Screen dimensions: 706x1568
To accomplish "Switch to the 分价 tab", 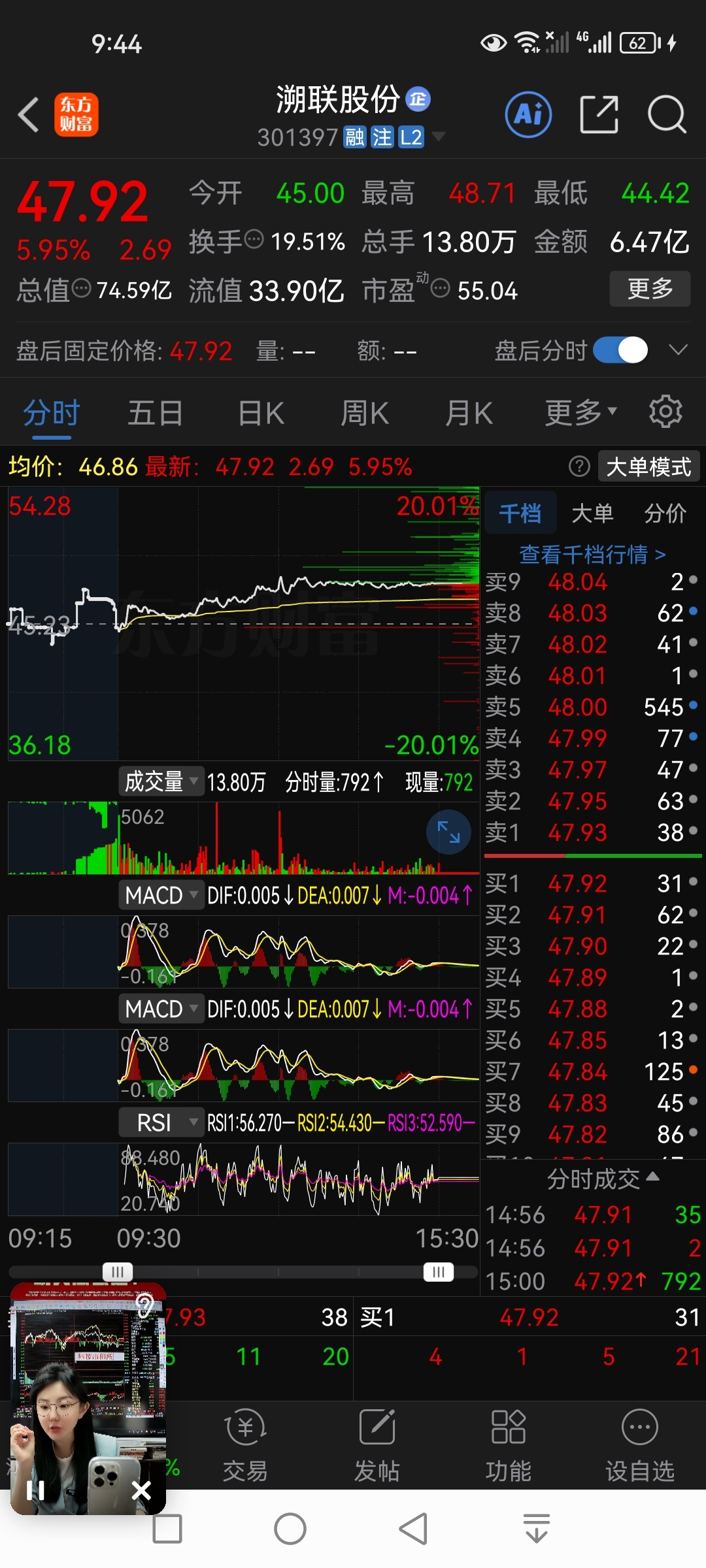I will tap(665, 513).
